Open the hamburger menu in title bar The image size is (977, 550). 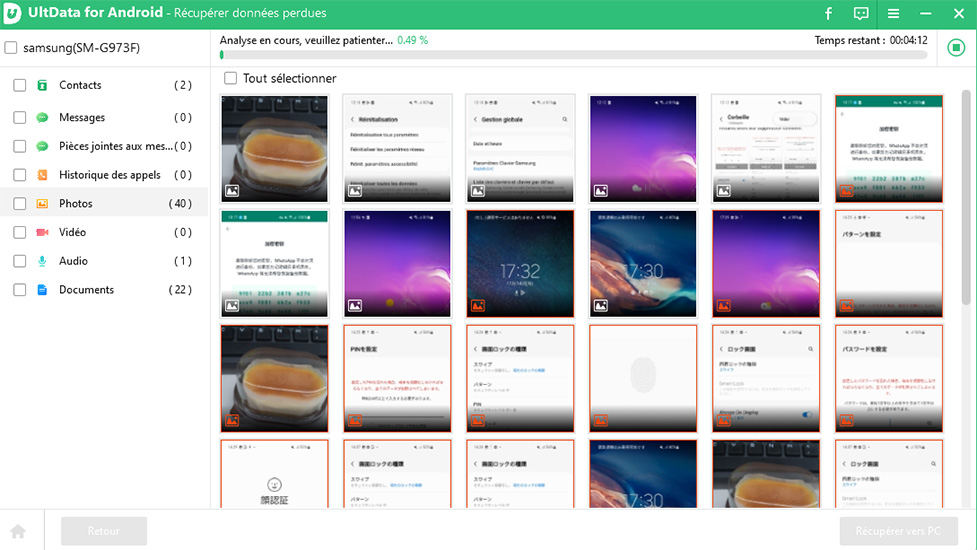point(893,14)
